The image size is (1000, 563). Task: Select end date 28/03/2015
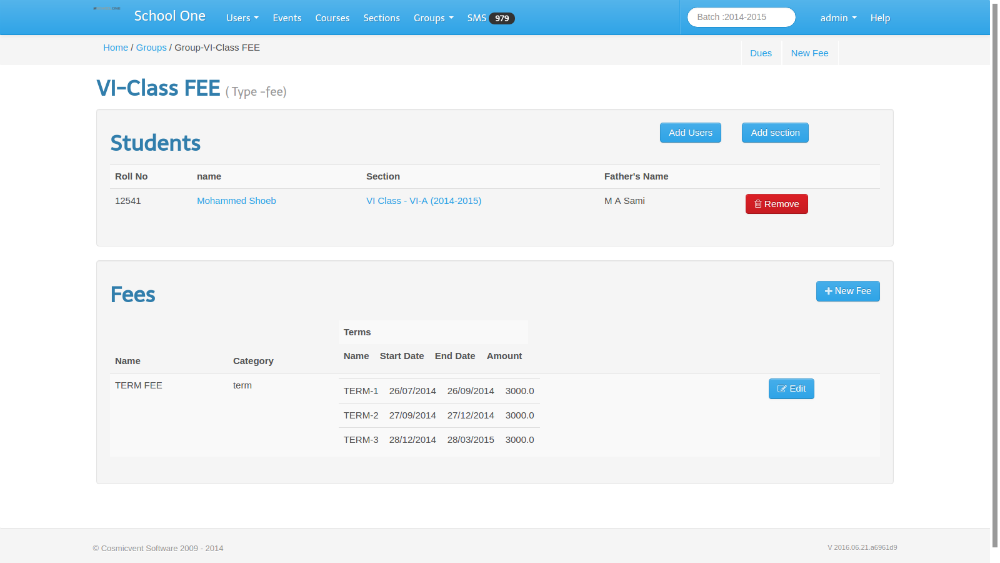(x=471, y=440)
